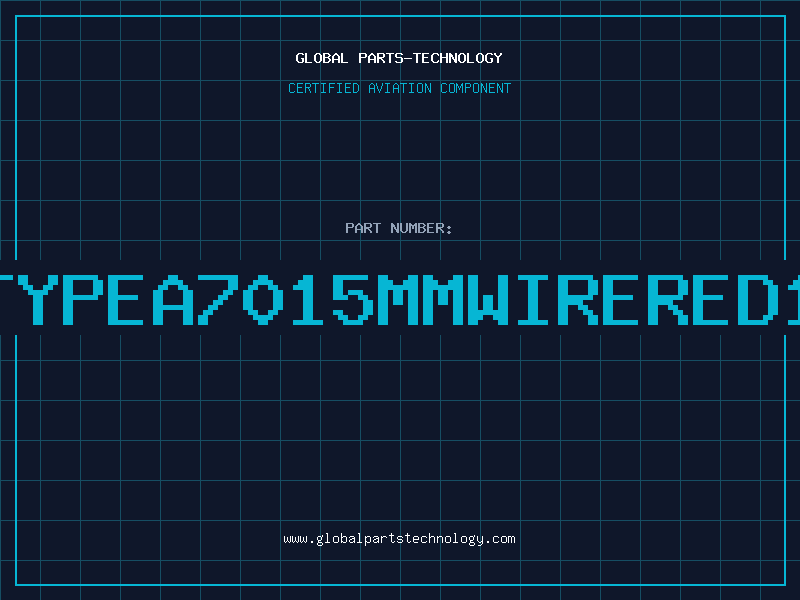800x600 pixels.
Task: Click the www.globalpartstechnology.com website link
Action: click(x=399, y=539)
